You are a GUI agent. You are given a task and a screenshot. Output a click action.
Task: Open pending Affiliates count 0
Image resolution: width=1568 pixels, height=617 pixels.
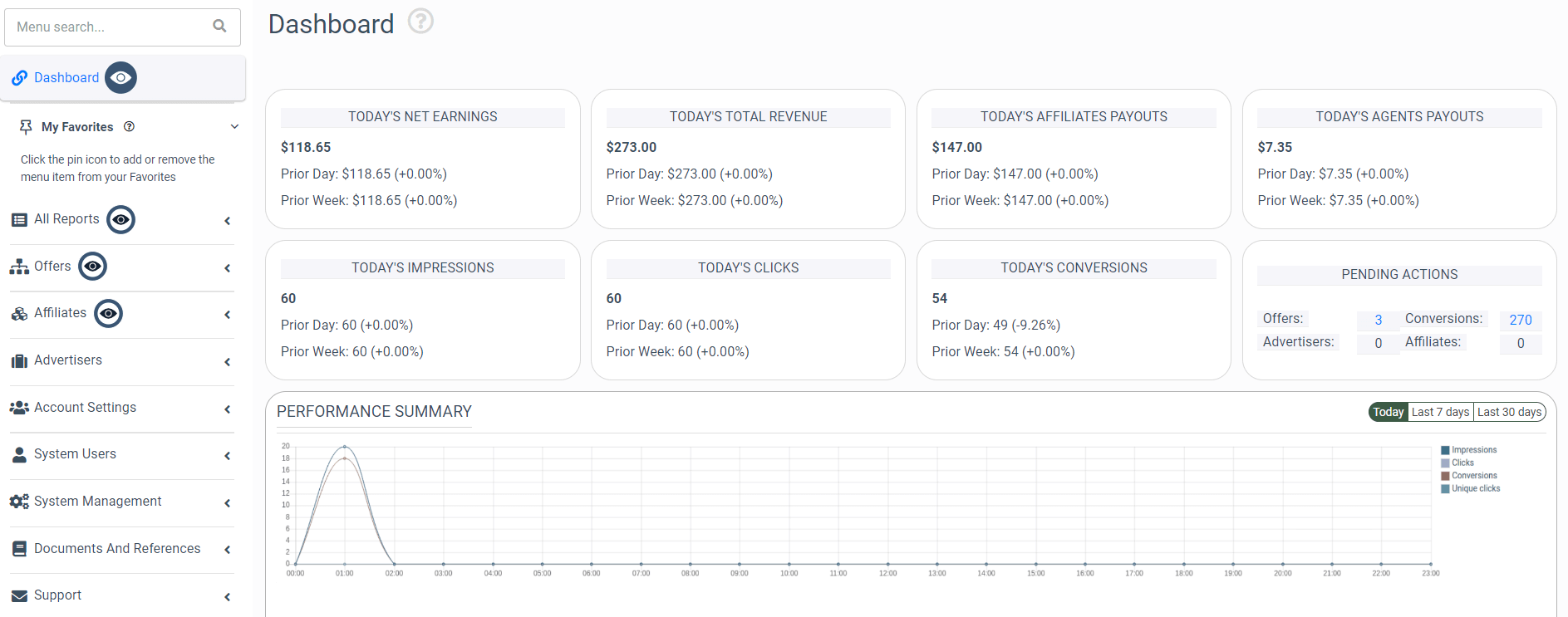pos(1521,344)
